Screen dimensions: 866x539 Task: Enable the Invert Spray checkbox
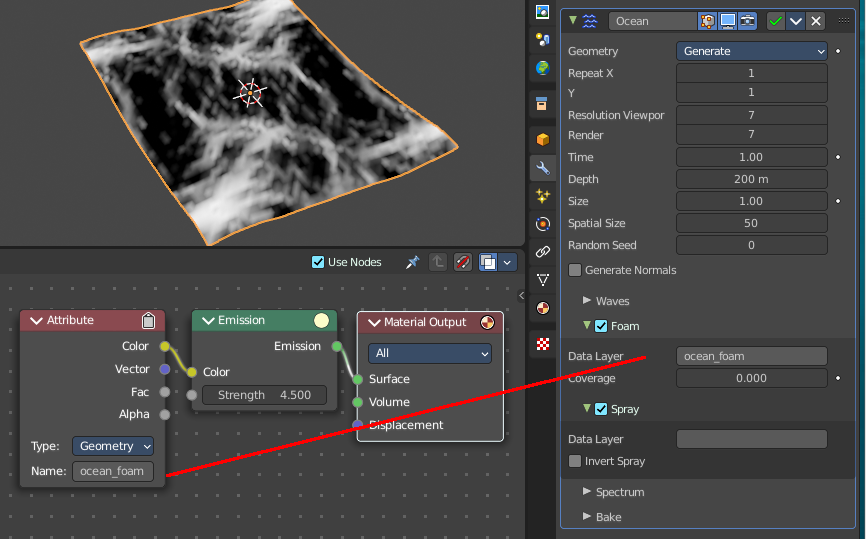575,461
